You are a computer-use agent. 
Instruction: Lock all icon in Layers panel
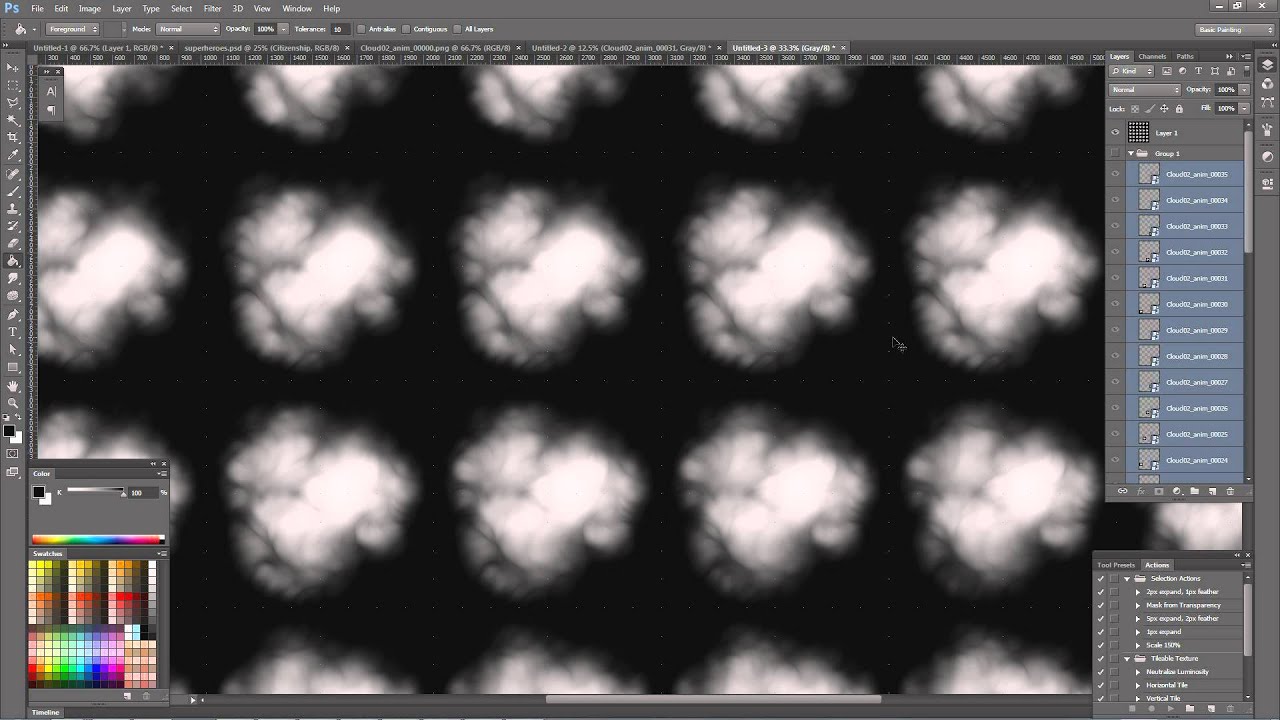[1179, 108]
